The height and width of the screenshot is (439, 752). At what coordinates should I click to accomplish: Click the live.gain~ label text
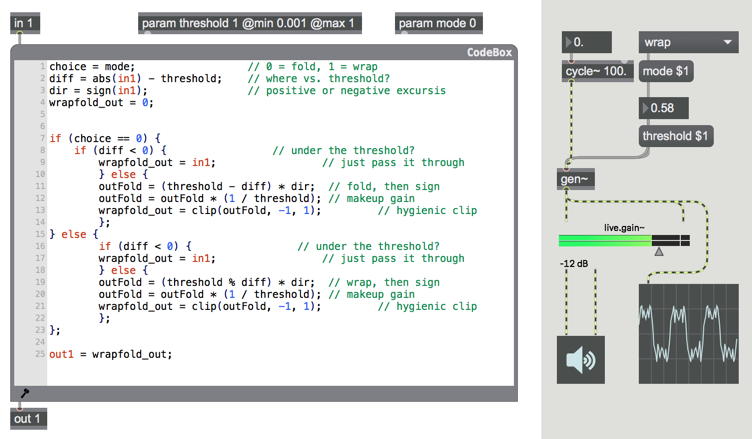[624, 228]
